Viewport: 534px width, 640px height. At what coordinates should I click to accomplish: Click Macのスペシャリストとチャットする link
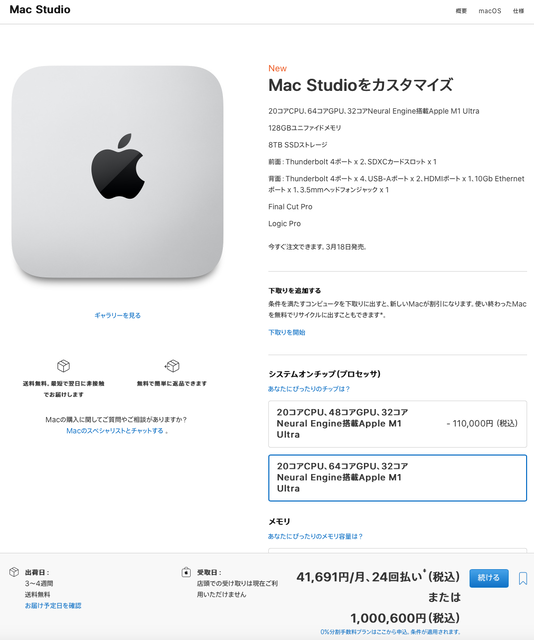tap(115, 431)
